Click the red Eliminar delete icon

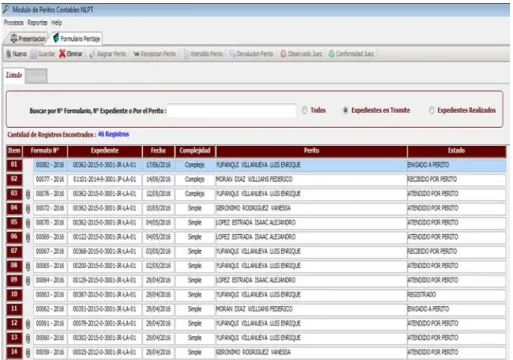click(x=62, y=54)
